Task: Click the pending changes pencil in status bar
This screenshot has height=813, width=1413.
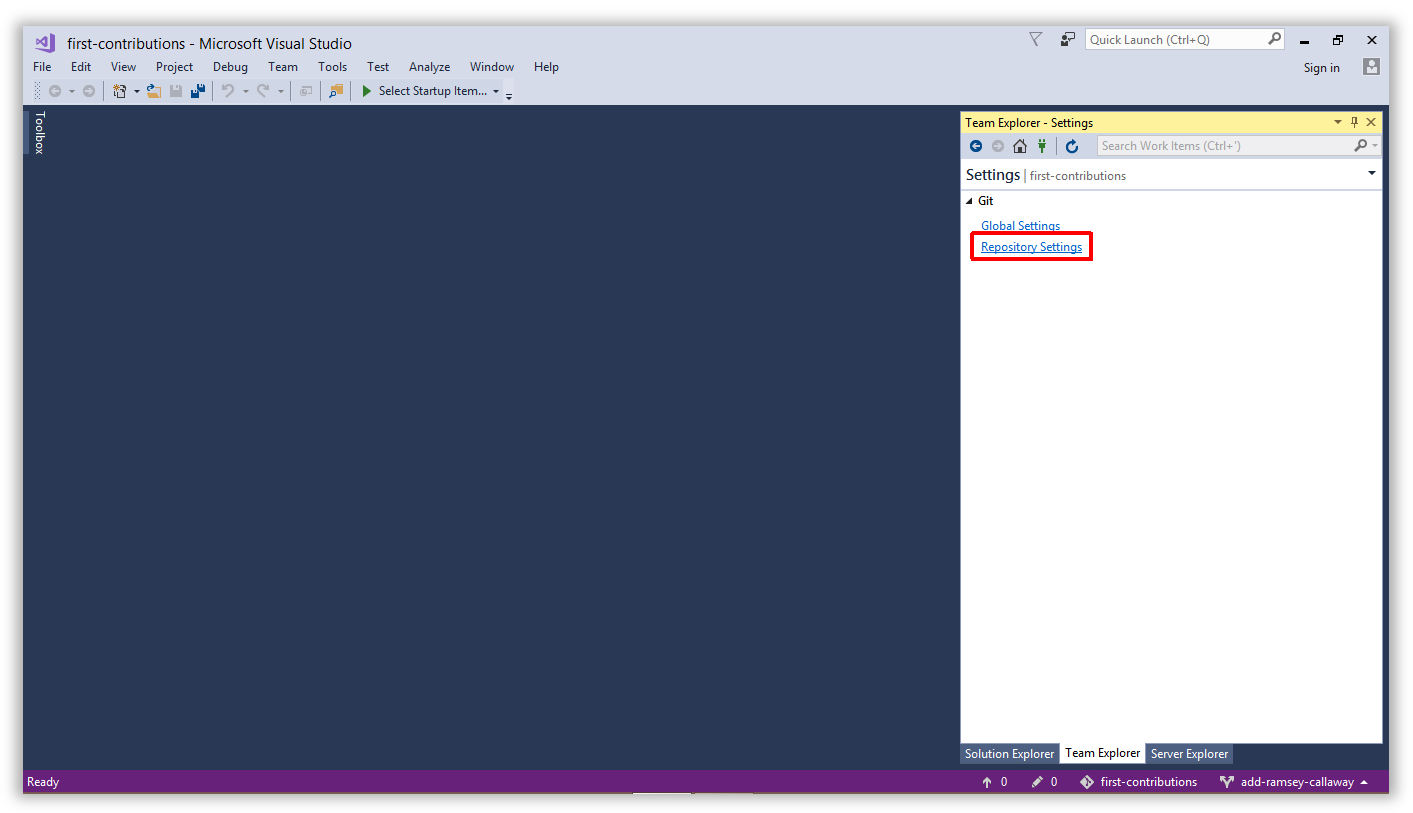Action: click(1038, 782)
